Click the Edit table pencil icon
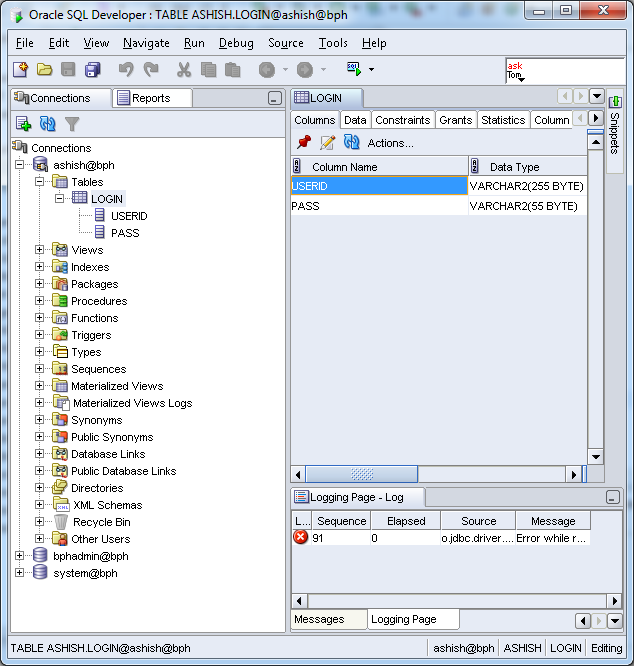Viewport: 634px width, 666px height. pyautogui.click(x=327, y=143)
